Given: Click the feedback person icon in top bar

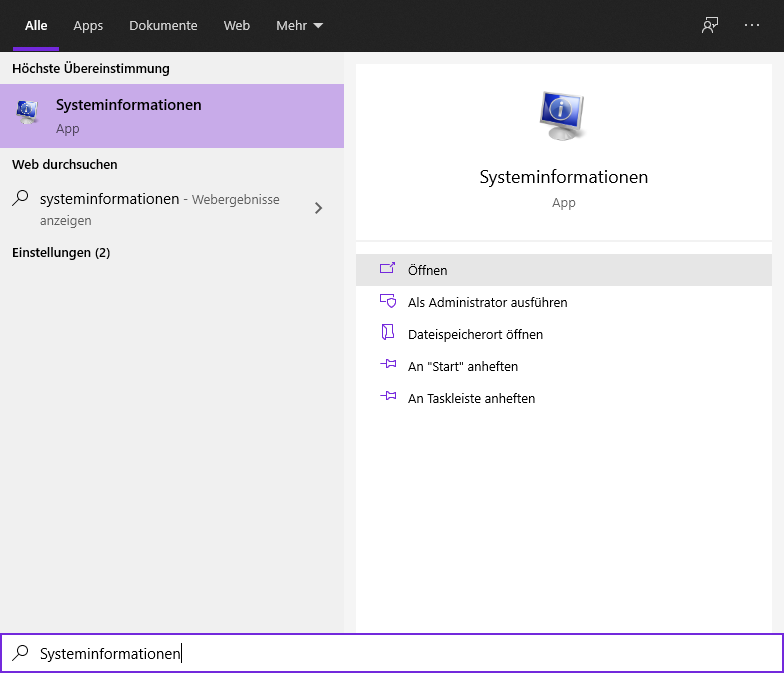Looking at the screenshot, I should coord(710,25).
